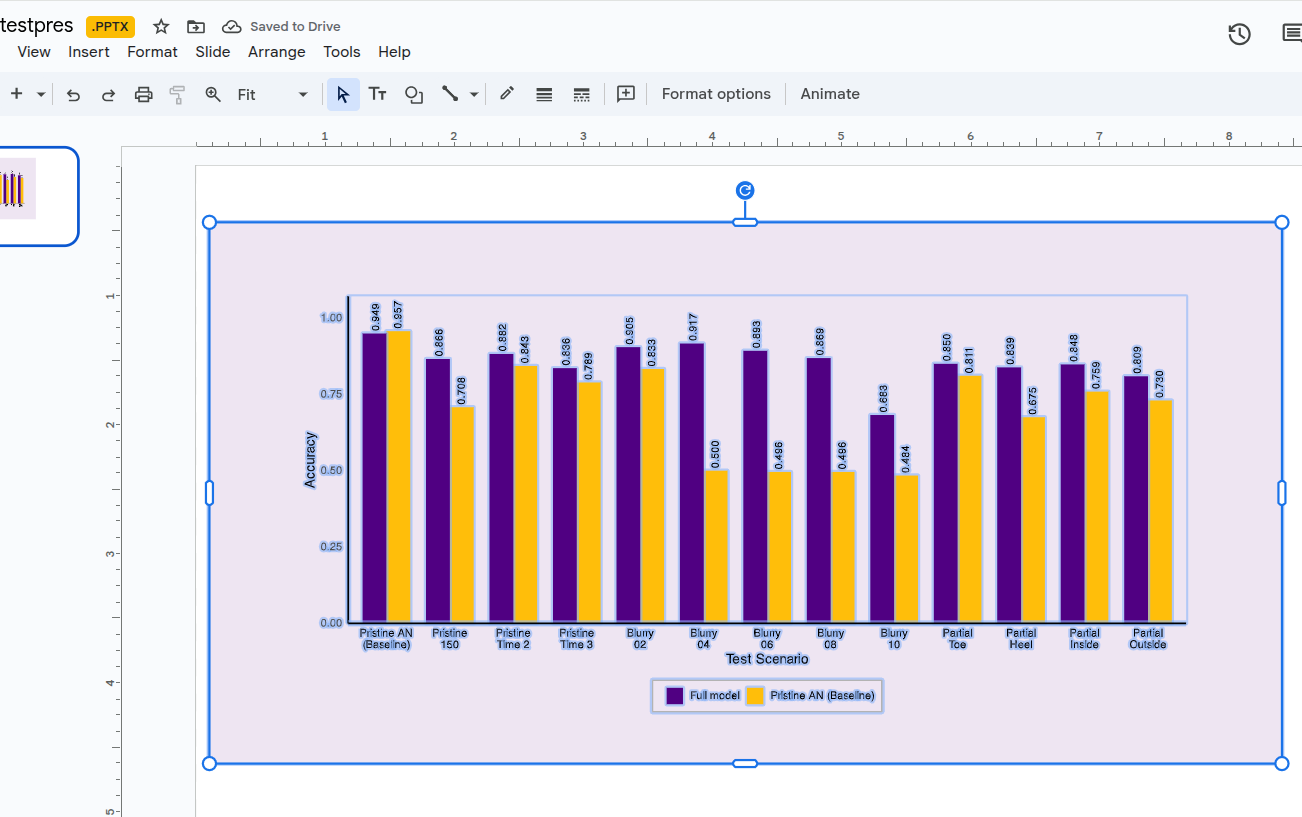Image resolution: width=1302 pixels, height=817 pixels.
Task: Select the shape tool
Action: pos(413,94)
